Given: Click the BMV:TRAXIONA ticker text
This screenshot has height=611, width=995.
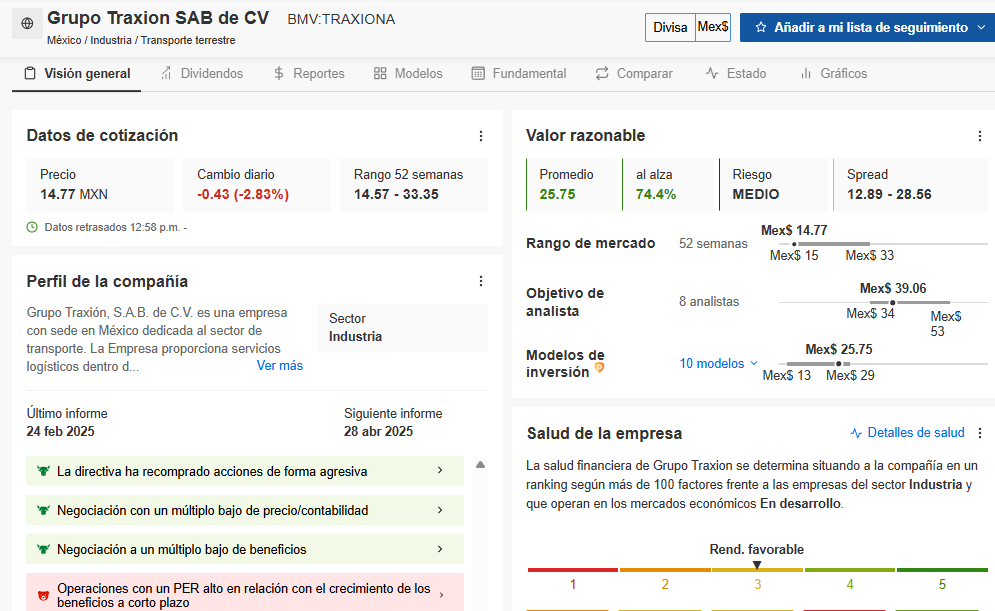Looking at the screenshot, I should click(x=341, y=19).
